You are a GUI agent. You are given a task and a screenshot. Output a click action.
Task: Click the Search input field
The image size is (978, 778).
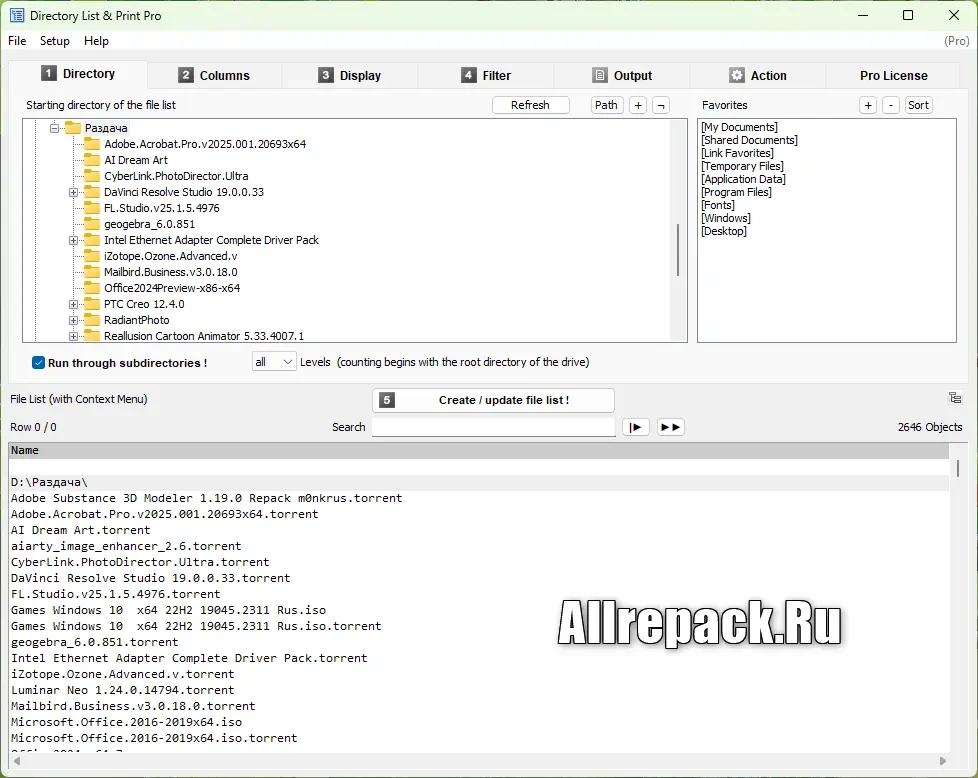[493, 427]
